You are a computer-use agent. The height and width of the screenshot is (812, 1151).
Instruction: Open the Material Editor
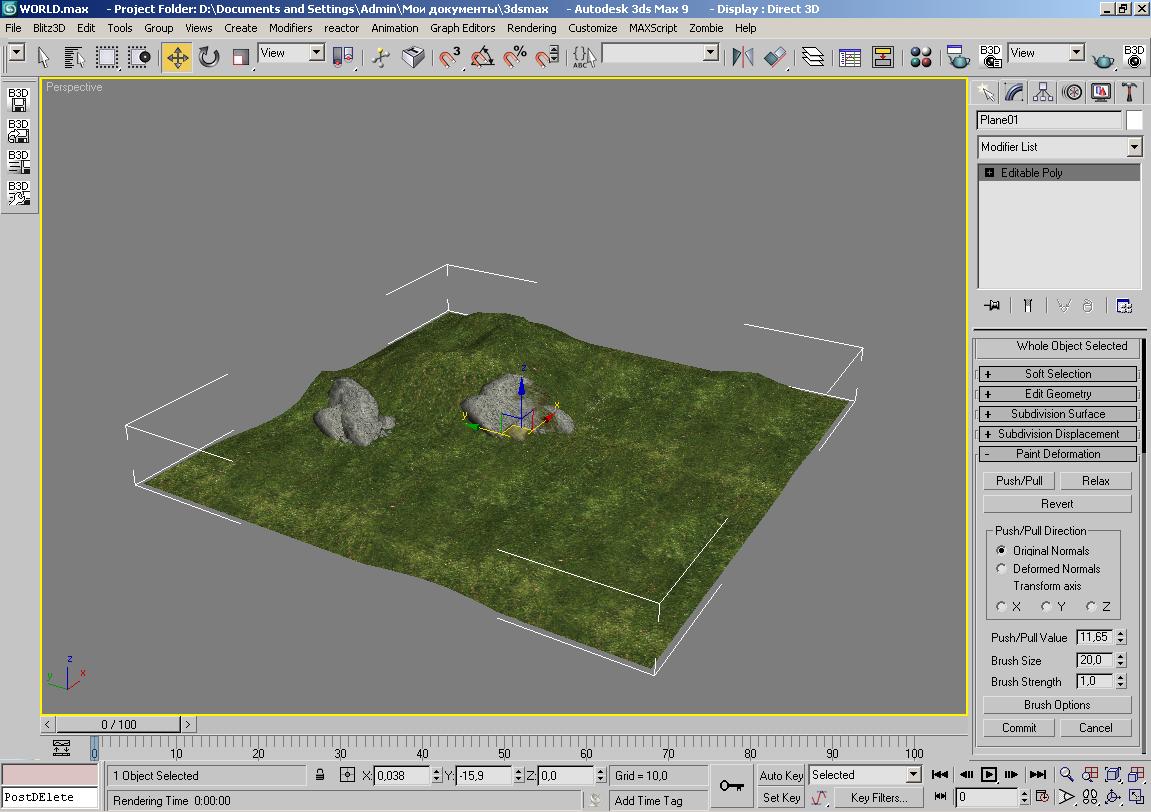click(x=921, y=57)
